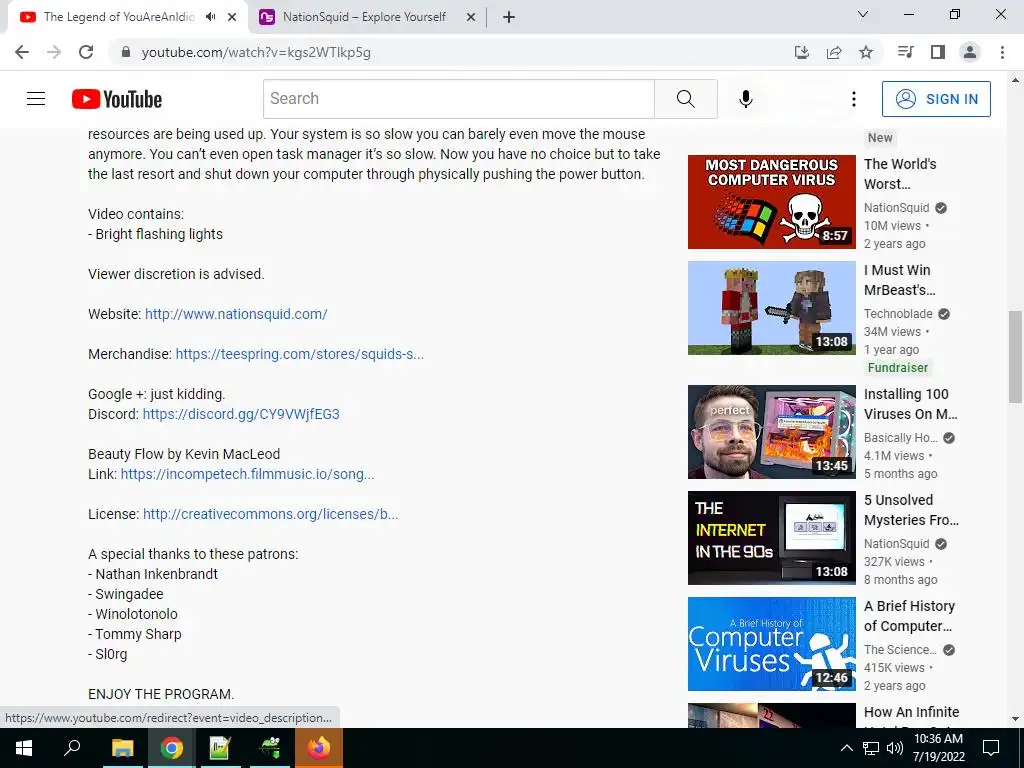Open Firefox from taskbar
1024x768 pixels.
pyautogui.click(x=319, y=748)
